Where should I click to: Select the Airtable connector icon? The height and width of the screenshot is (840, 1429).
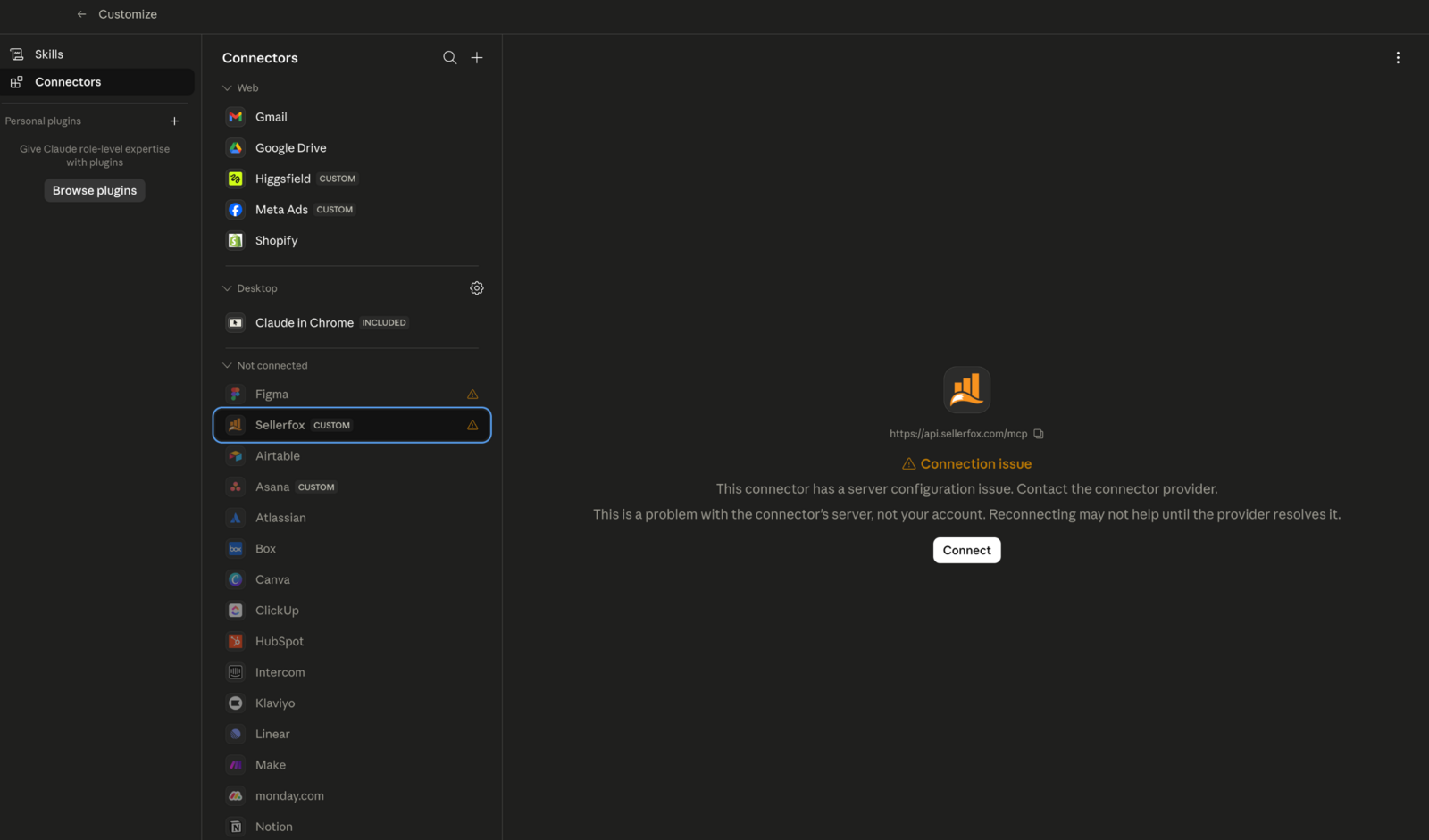[236, 456]
